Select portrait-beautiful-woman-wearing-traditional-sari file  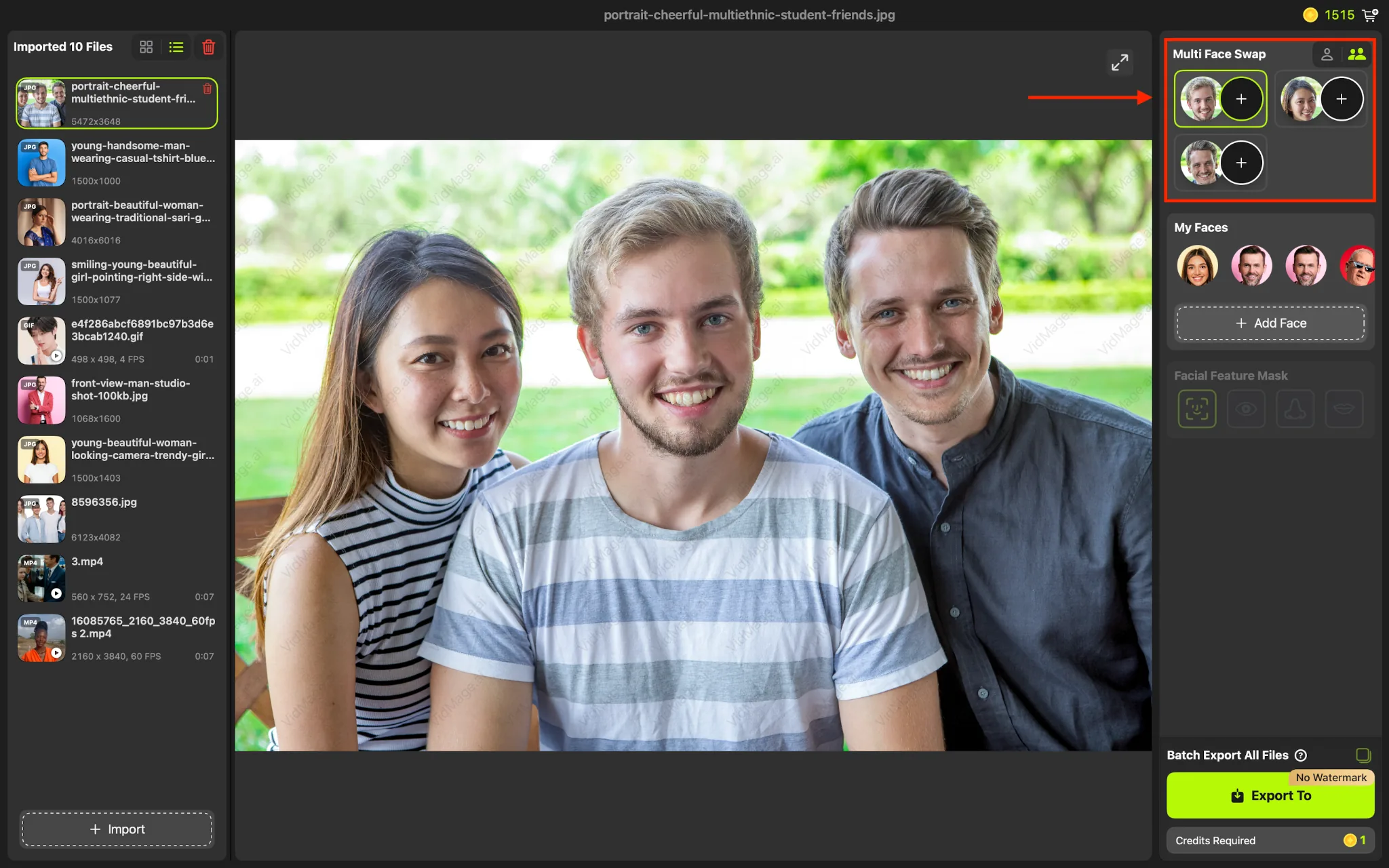(117, 222)
